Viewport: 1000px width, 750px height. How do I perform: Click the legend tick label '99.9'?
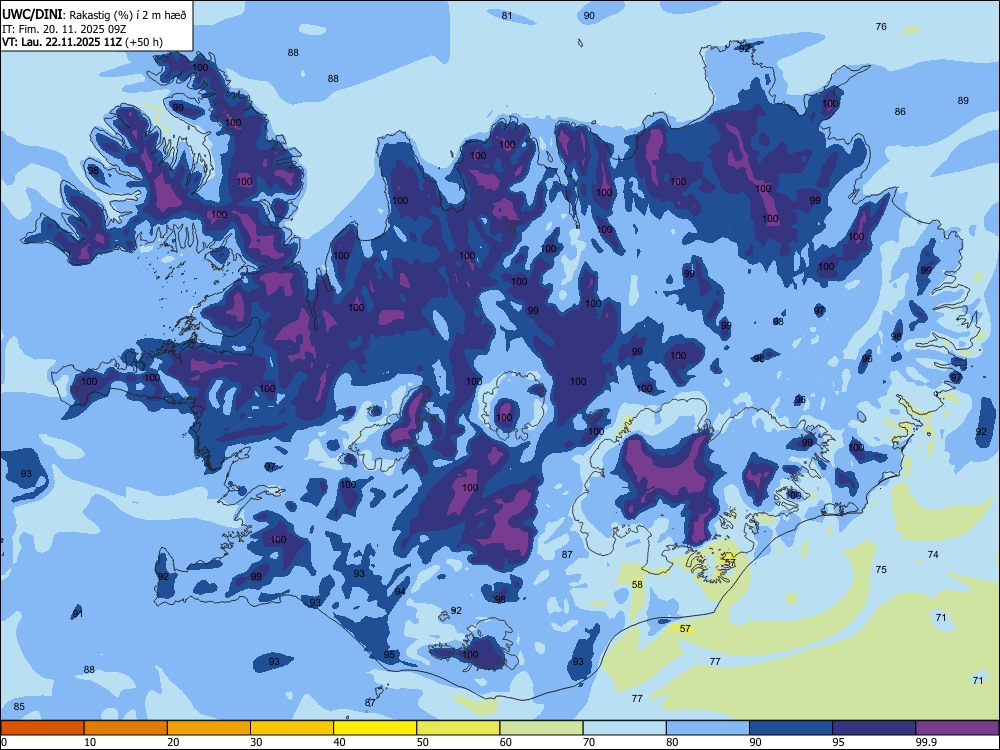926,742
